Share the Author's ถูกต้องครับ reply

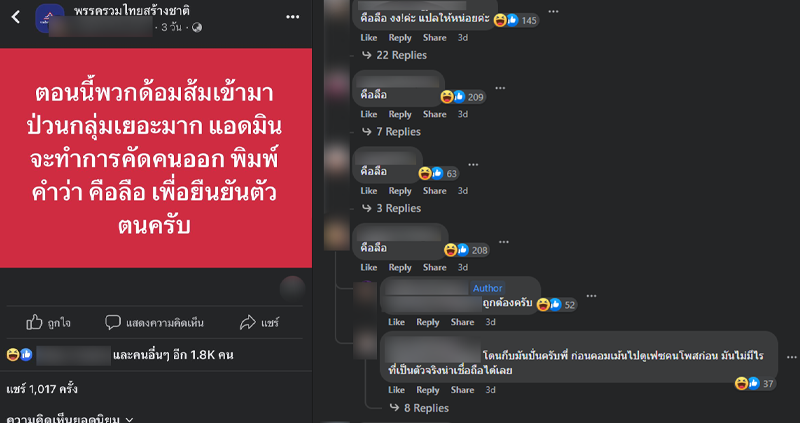point(462,322)
